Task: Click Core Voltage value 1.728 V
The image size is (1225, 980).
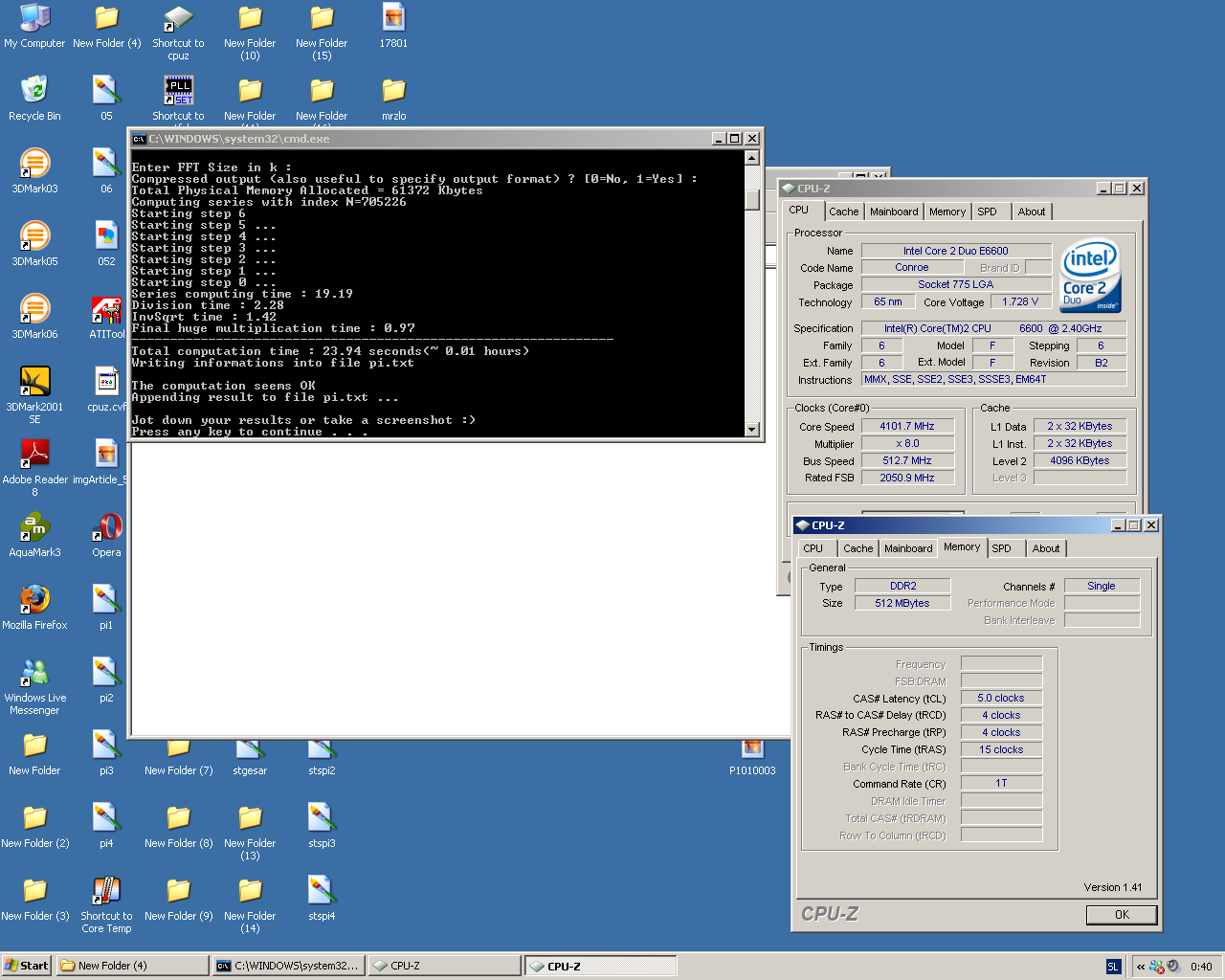Action: coord(1020,302)
